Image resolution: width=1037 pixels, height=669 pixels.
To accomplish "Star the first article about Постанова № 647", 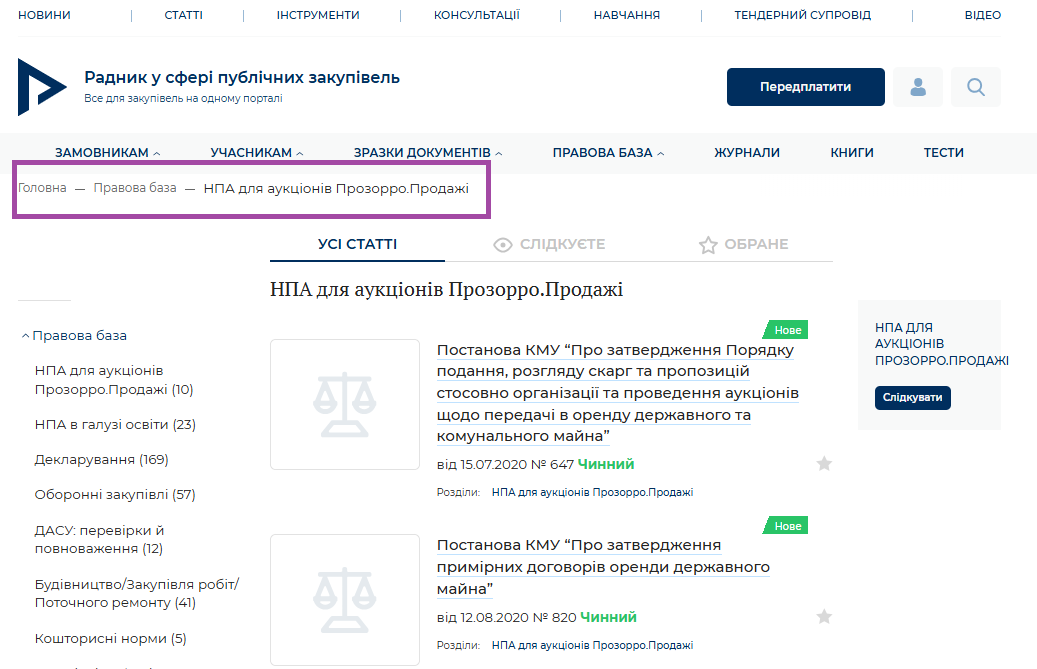I will click(x=824, y=463).
